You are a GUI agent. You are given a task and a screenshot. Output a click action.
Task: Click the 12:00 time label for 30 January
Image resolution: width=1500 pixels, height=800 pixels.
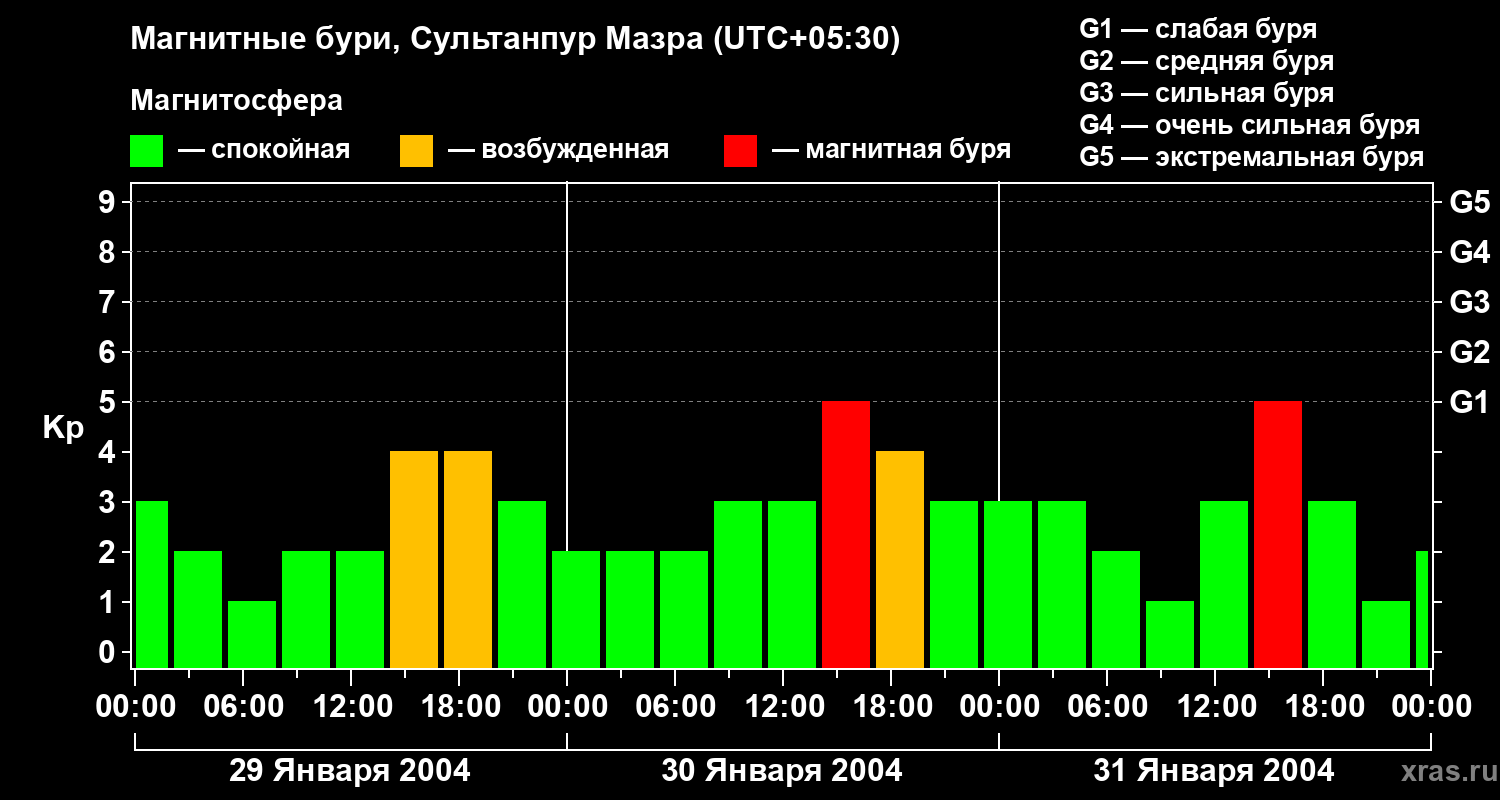[783, 707]
